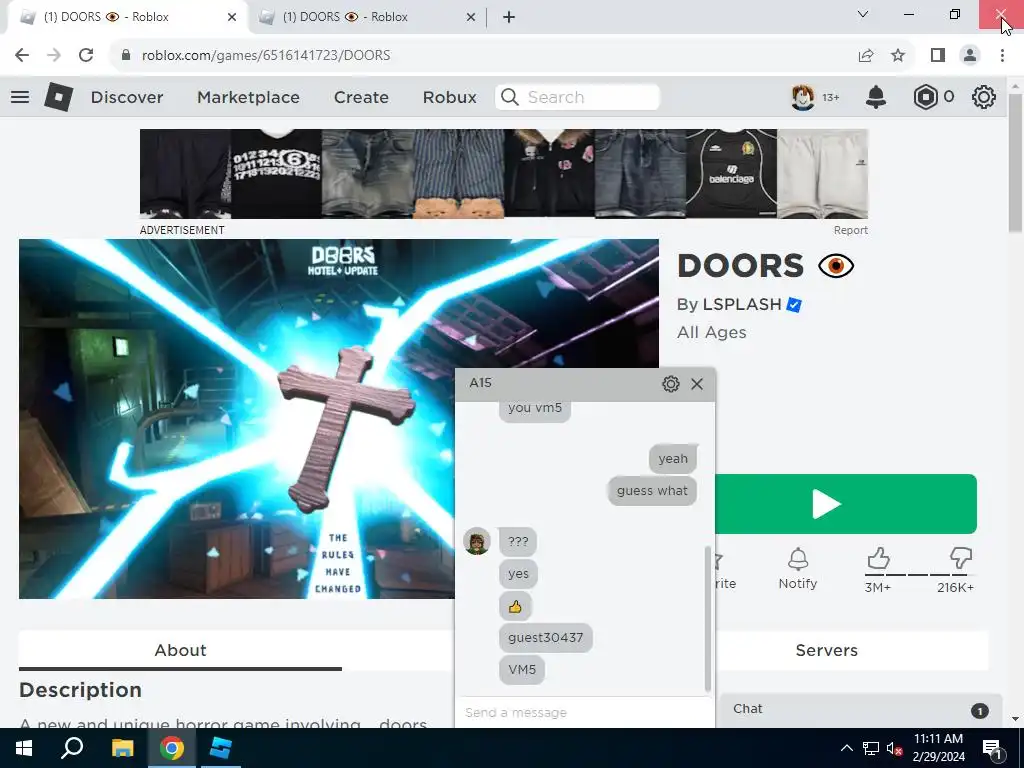Close the first DOORS tab
This screenshot has width=1024, height=768.
tap(232, 17)
